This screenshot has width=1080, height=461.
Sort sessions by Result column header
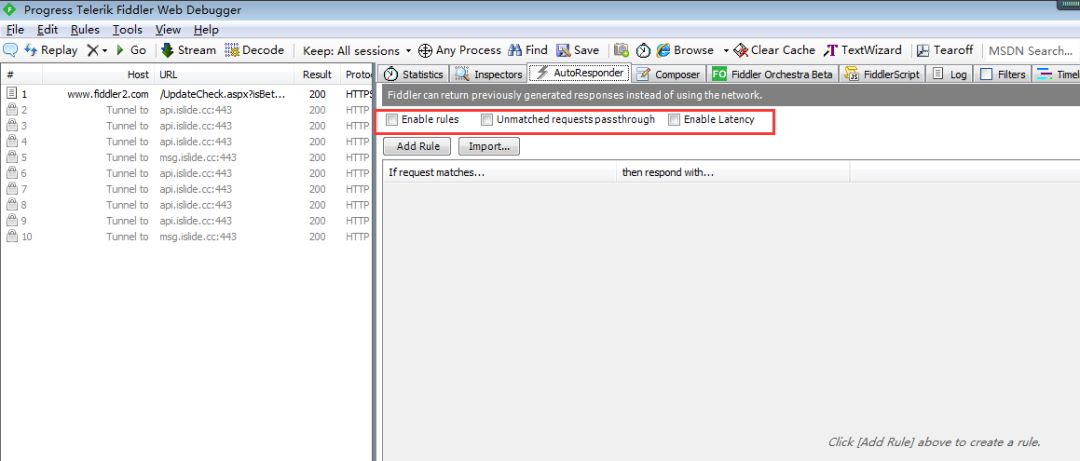pyautogui.click(x=318, y=74)
